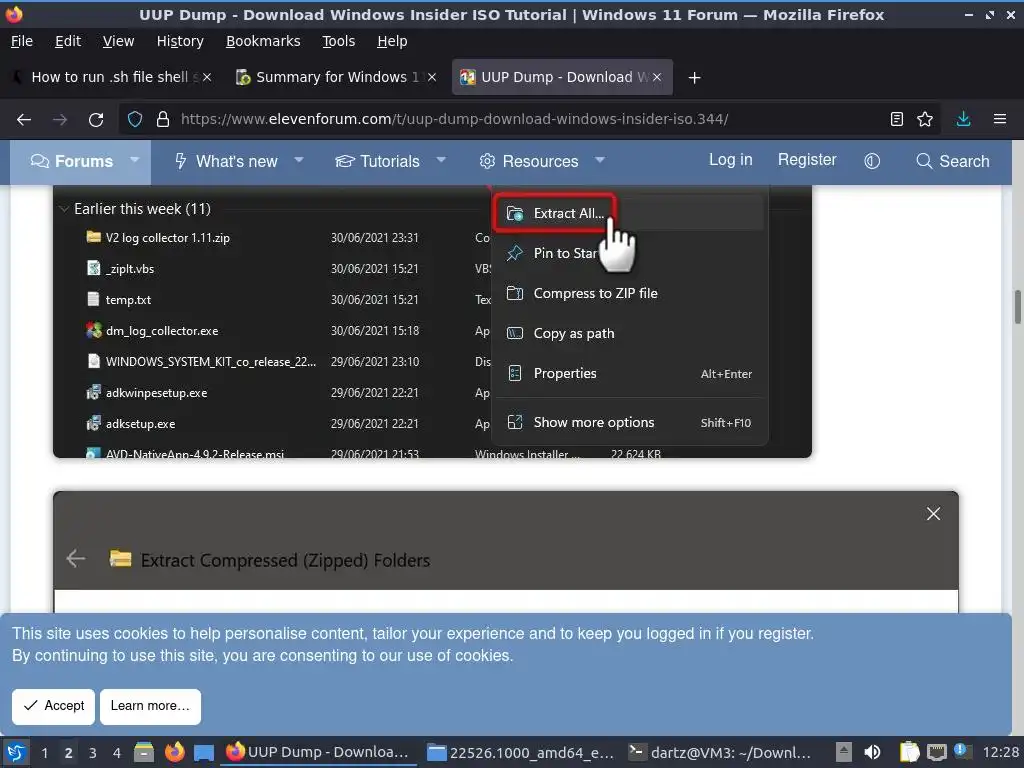
Task: Switch to 'How to run .sh file shell' tab
Action: [x=111, y=77]
